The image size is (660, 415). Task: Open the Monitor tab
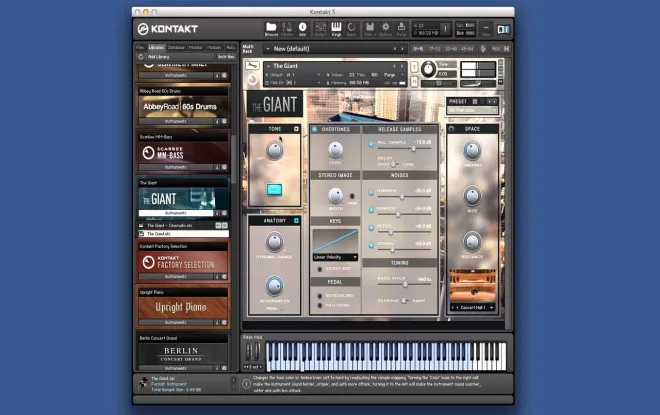point(196,48)
